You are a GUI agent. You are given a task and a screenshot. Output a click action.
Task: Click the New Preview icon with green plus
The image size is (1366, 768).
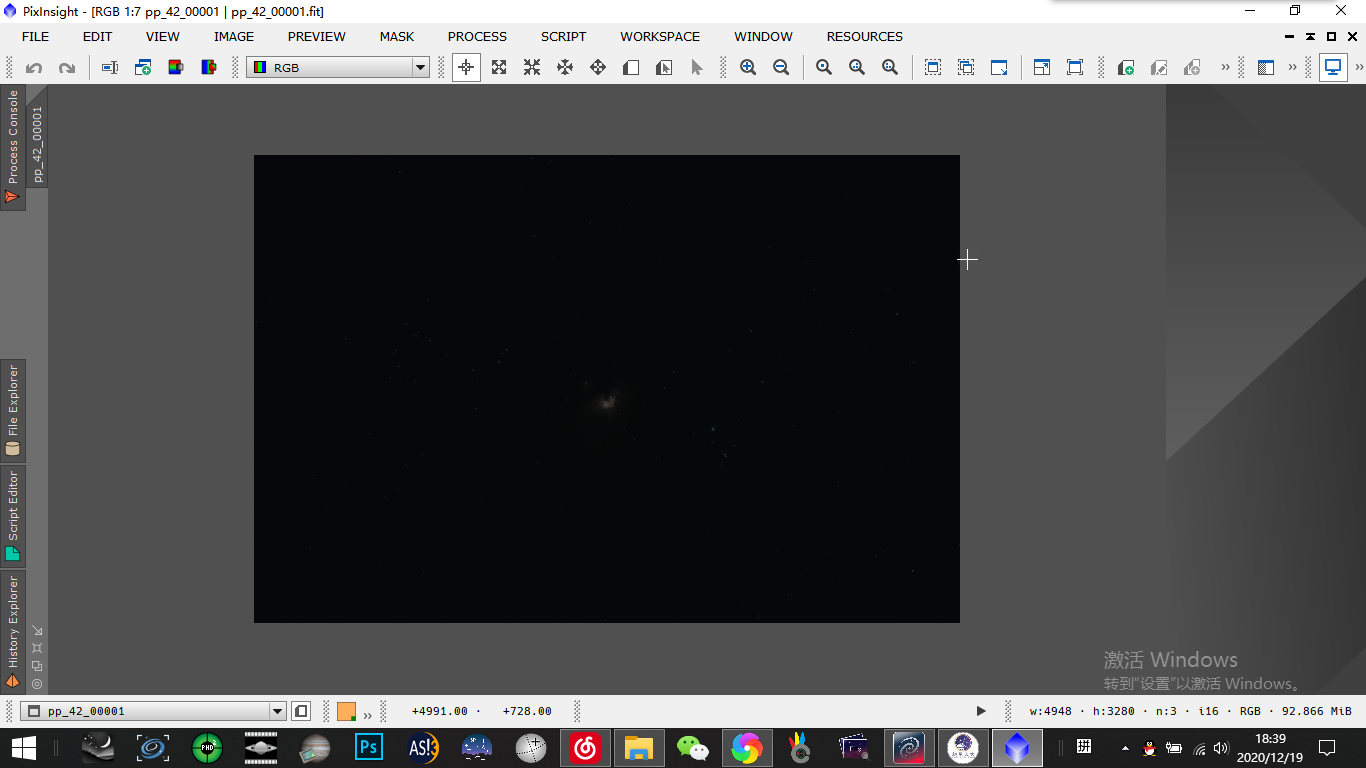point(1126,68)
